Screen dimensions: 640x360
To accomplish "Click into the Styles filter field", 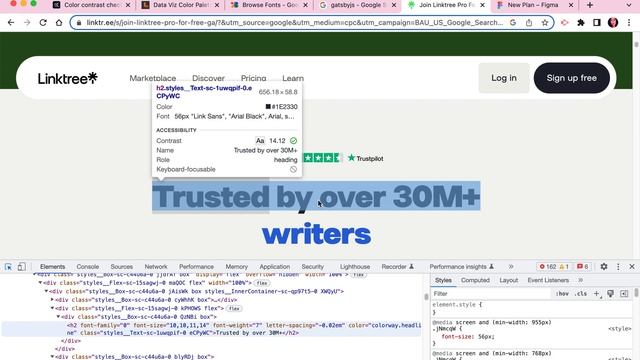I will [491, 293].
